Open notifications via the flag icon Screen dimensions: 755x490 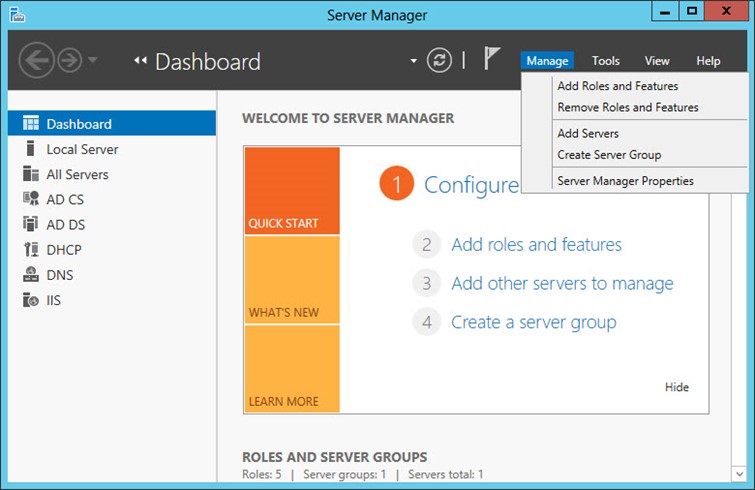pos(492,59)
